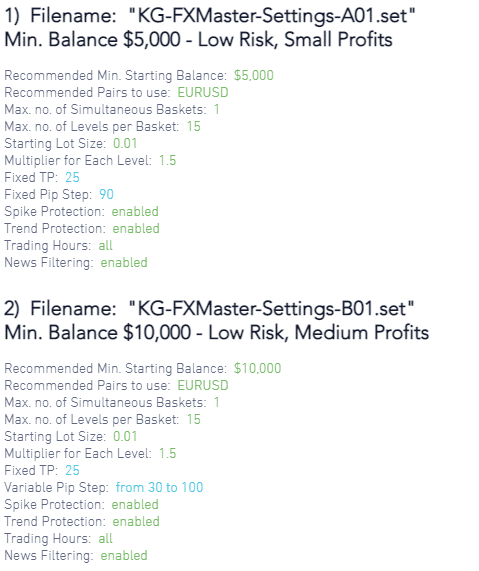Click EURUSD in the first settings block

[x=203, y=92]
